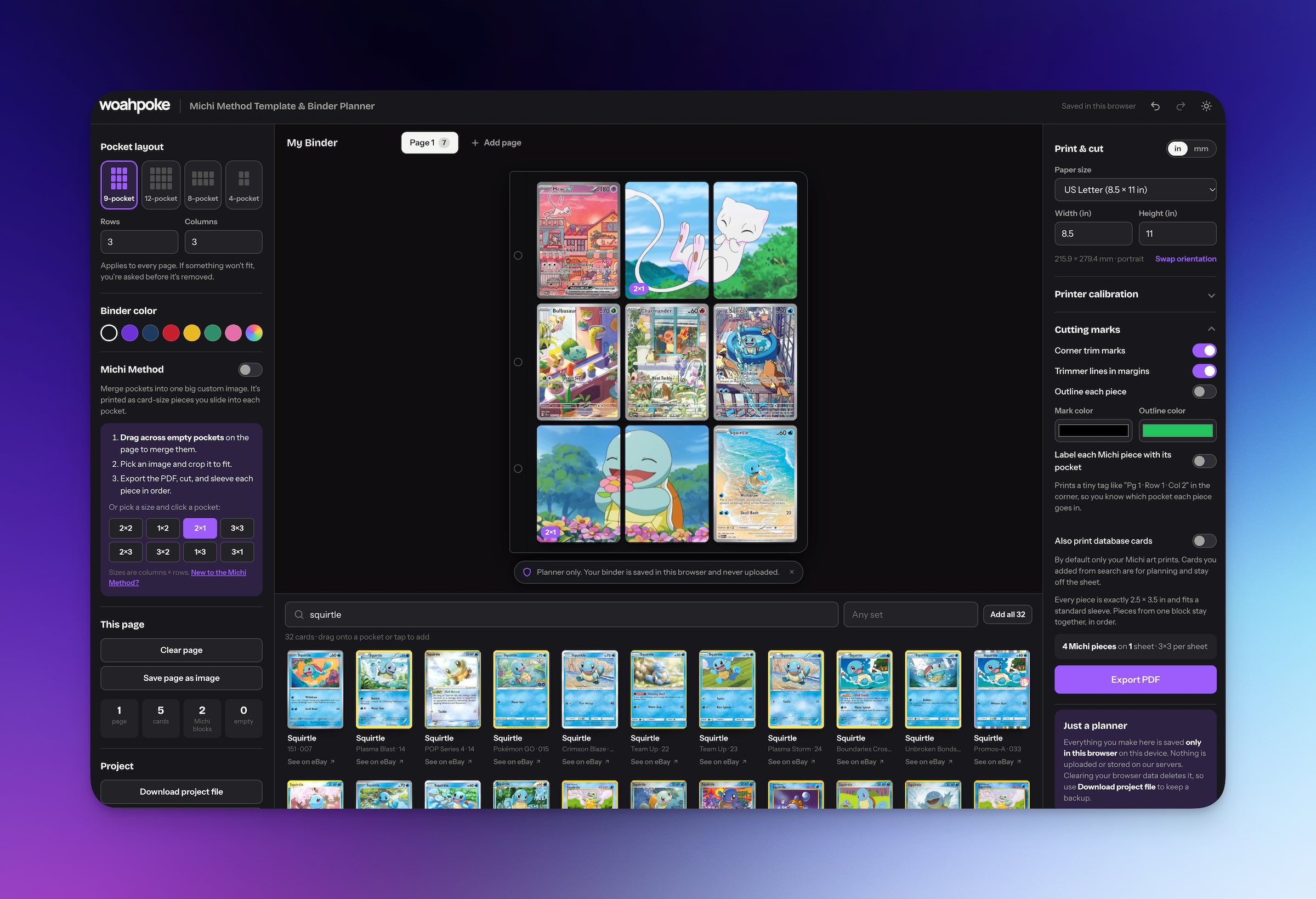The image size is (1316, 899).
Task: Select the 2×2 Michi size
Action: (x=126, y=528)
